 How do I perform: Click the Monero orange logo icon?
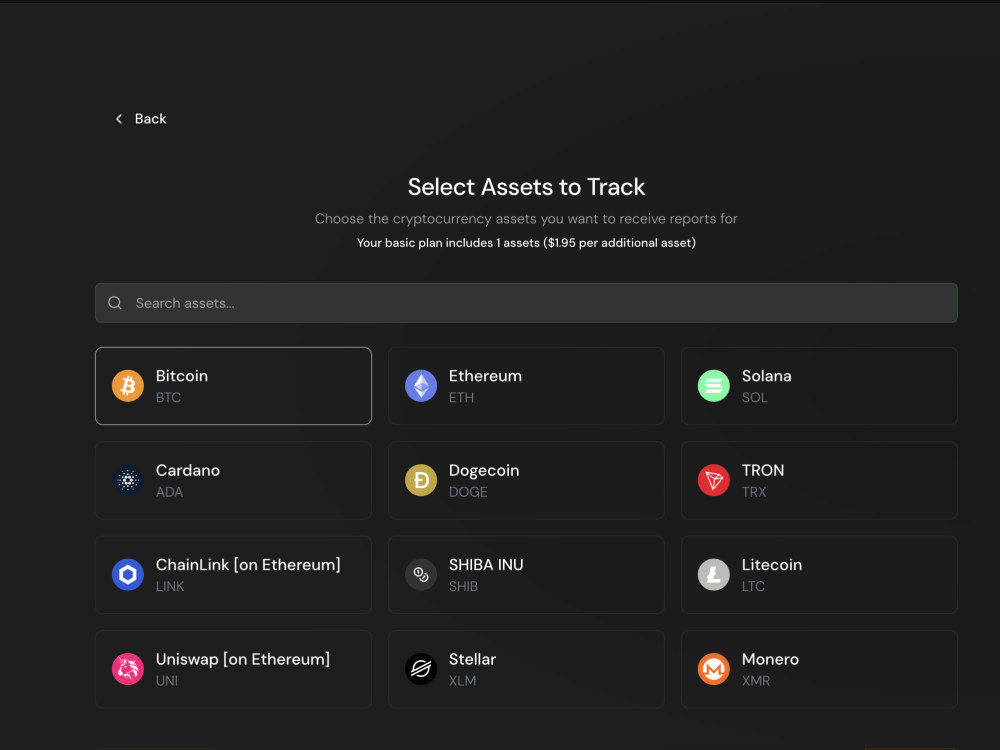point(714,669)
